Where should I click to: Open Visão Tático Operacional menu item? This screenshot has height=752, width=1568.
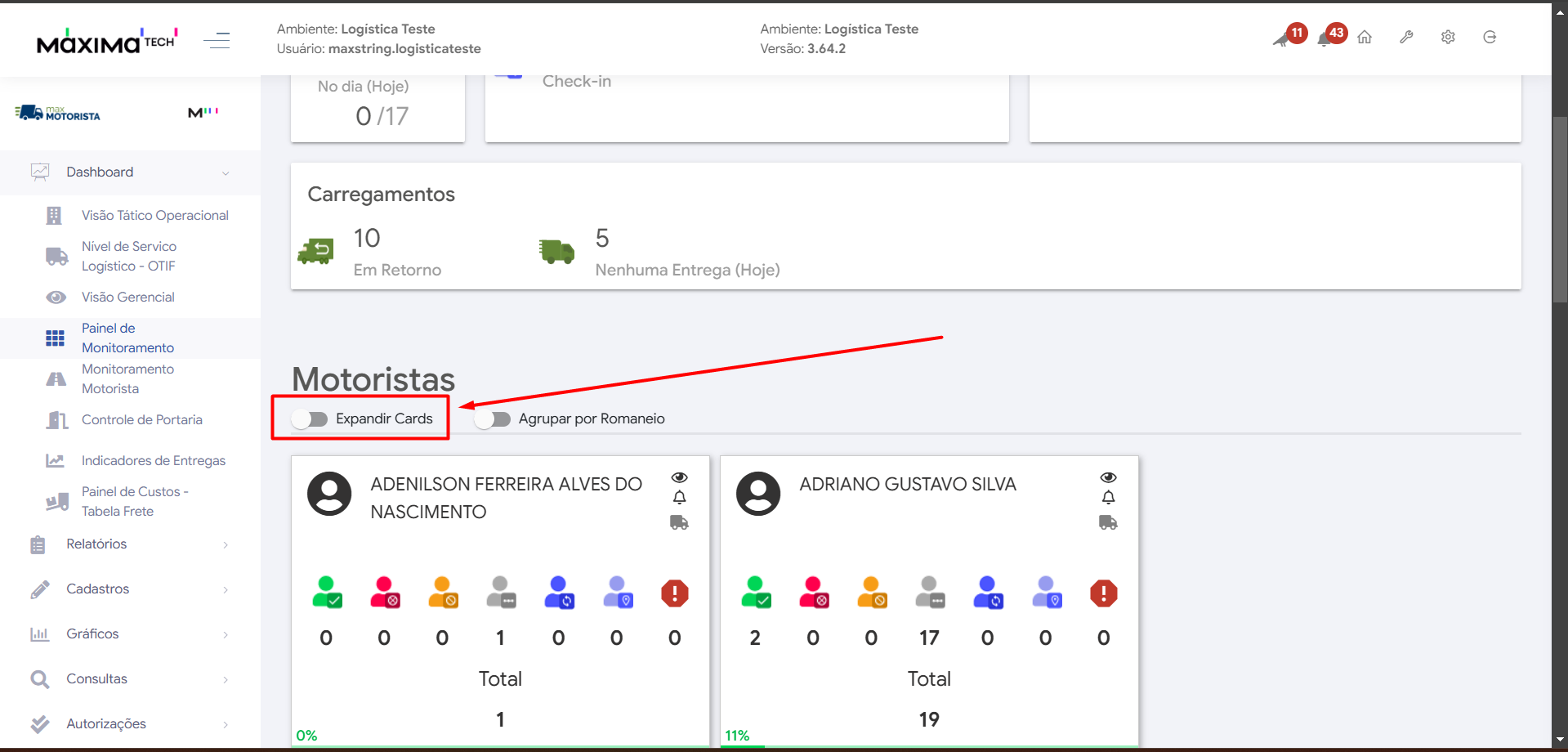pos(154,216)
